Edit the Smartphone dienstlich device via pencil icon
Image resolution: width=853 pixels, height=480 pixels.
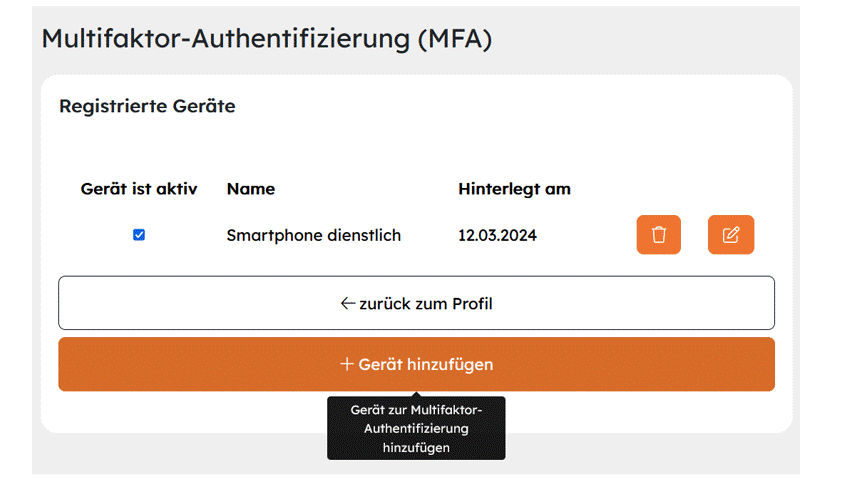click(731, 235)
